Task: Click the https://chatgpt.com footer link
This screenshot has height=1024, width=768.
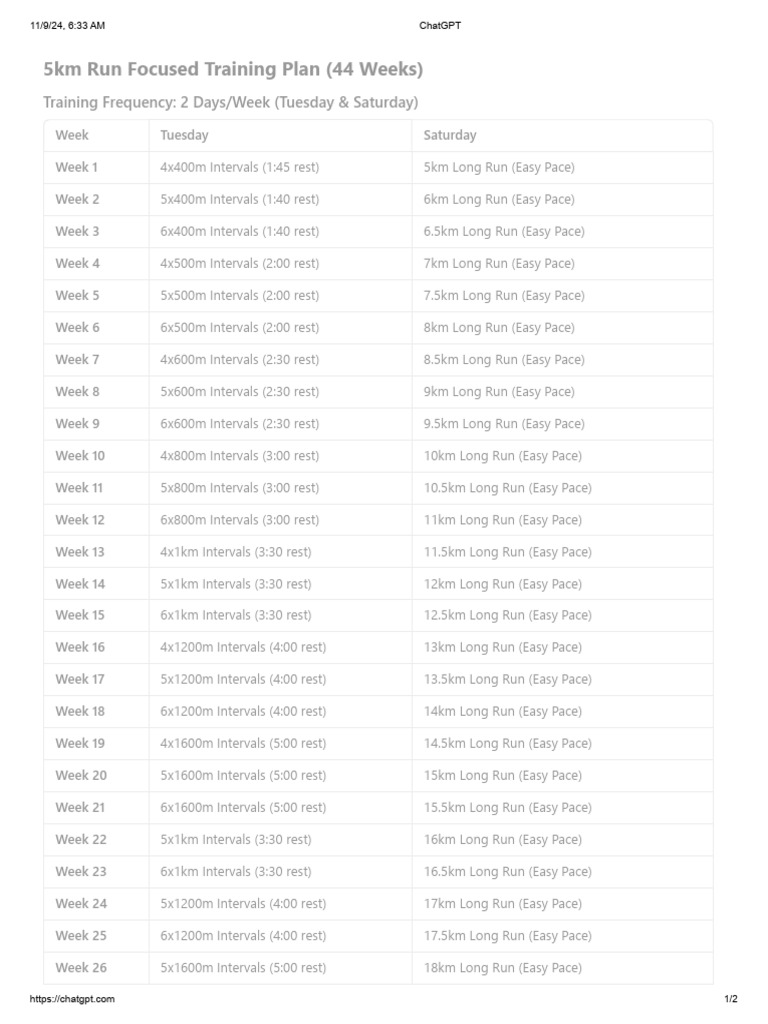Action: click(x=72, y=999)
